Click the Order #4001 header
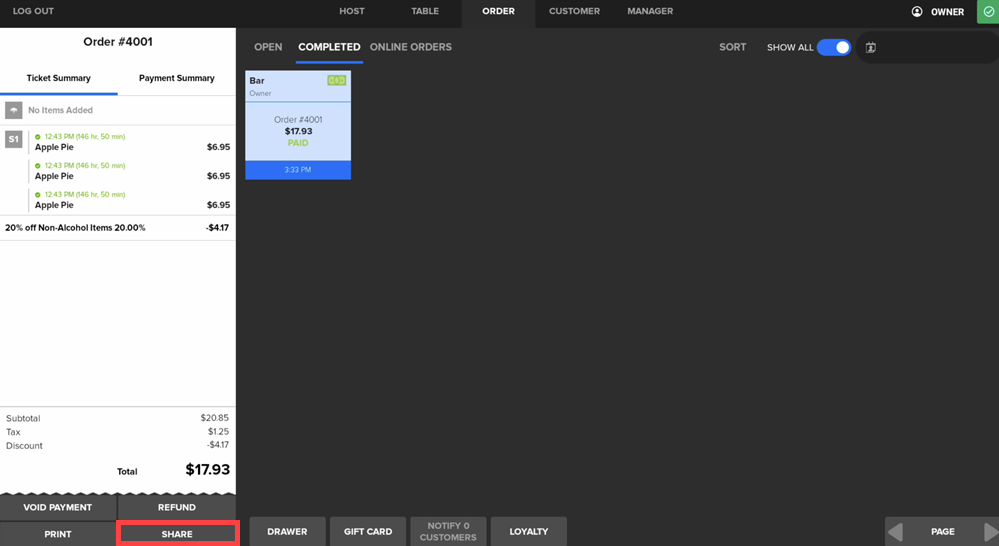 point(118,42)
